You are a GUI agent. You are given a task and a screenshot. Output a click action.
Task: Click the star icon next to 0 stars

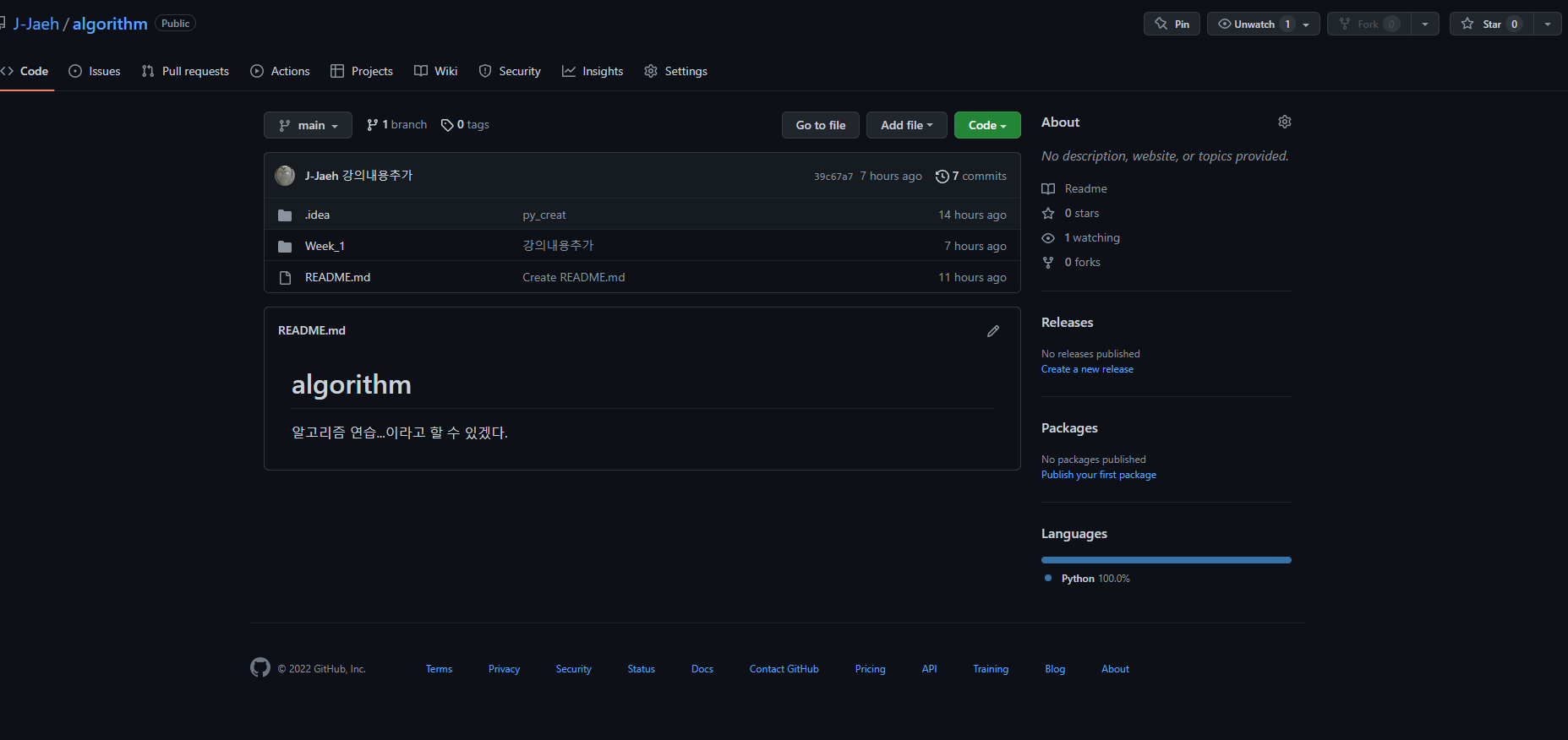1048,214
